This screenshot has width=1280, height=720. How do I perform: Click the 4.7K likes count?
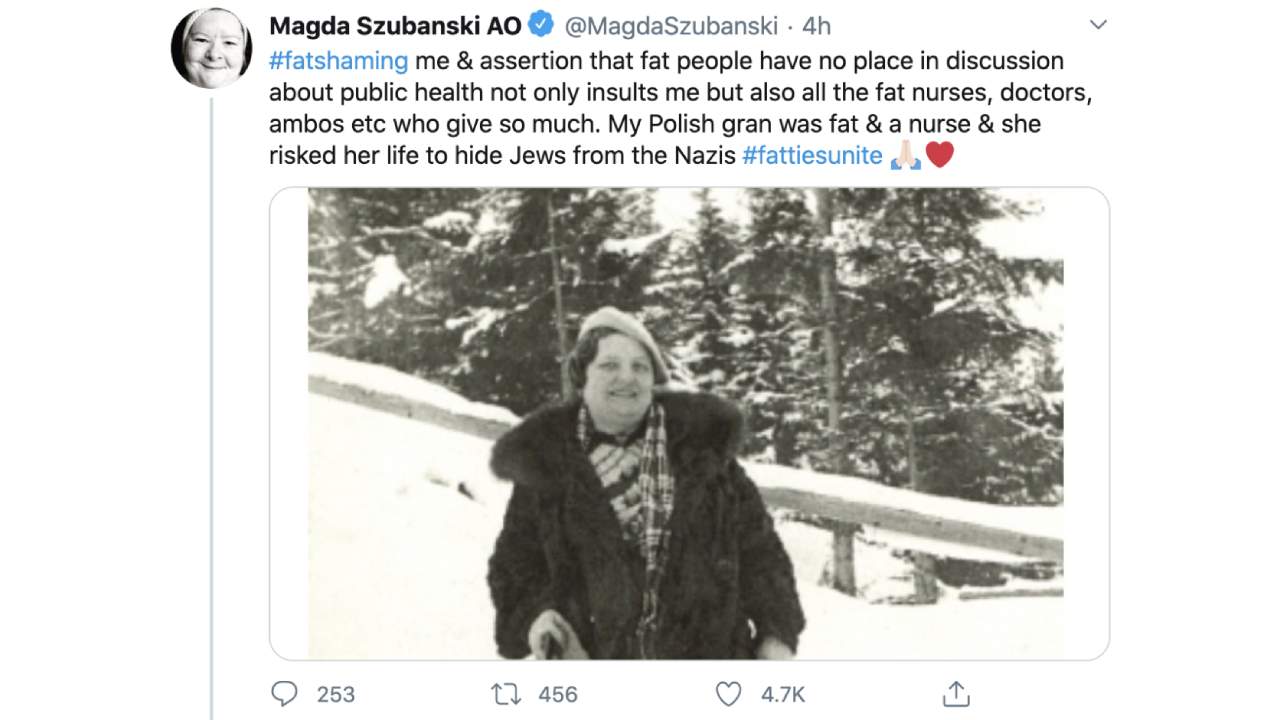tap(781, 694)
